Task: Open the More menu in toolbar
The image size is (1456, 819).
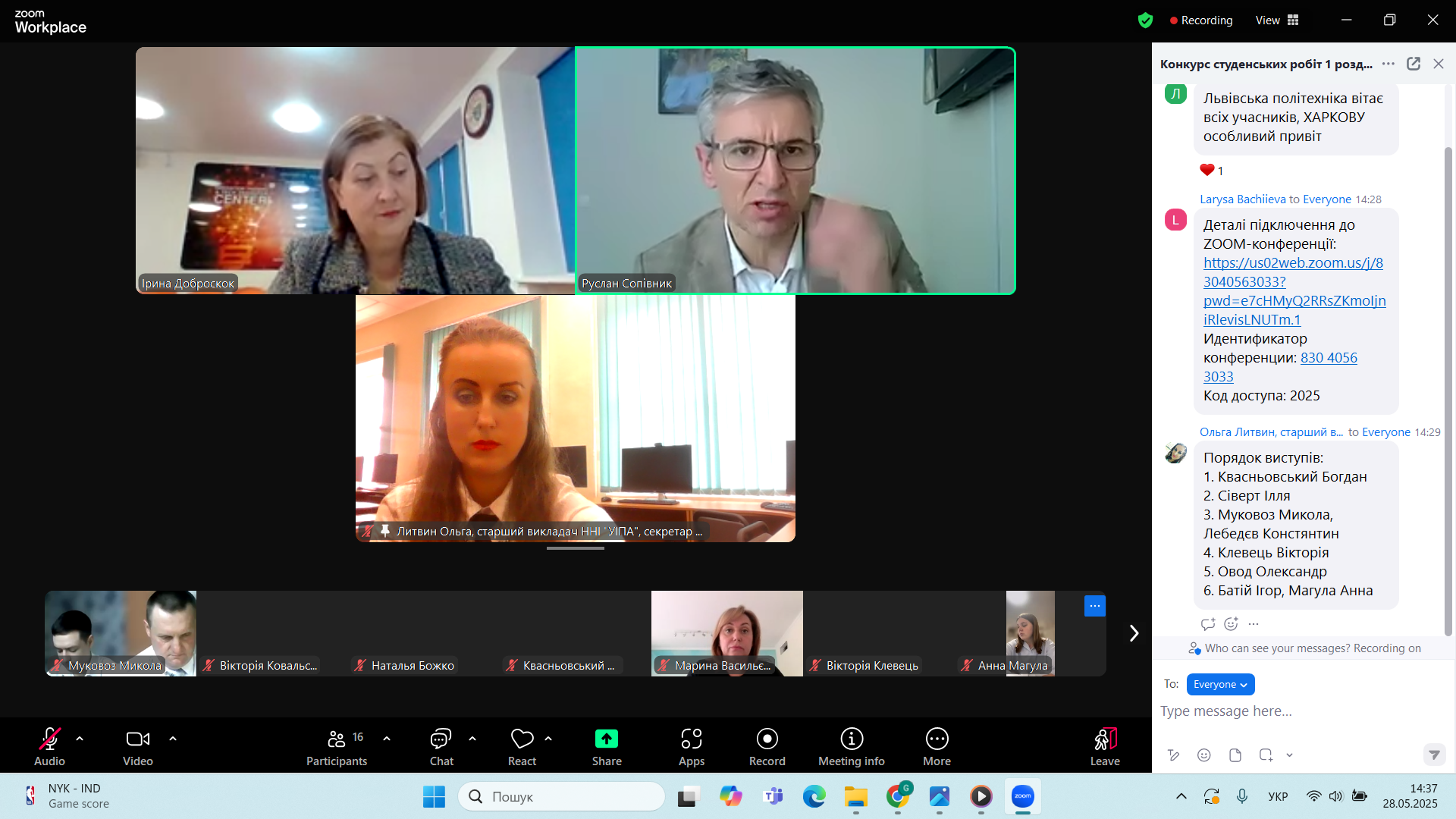Action: pos(937,747)
